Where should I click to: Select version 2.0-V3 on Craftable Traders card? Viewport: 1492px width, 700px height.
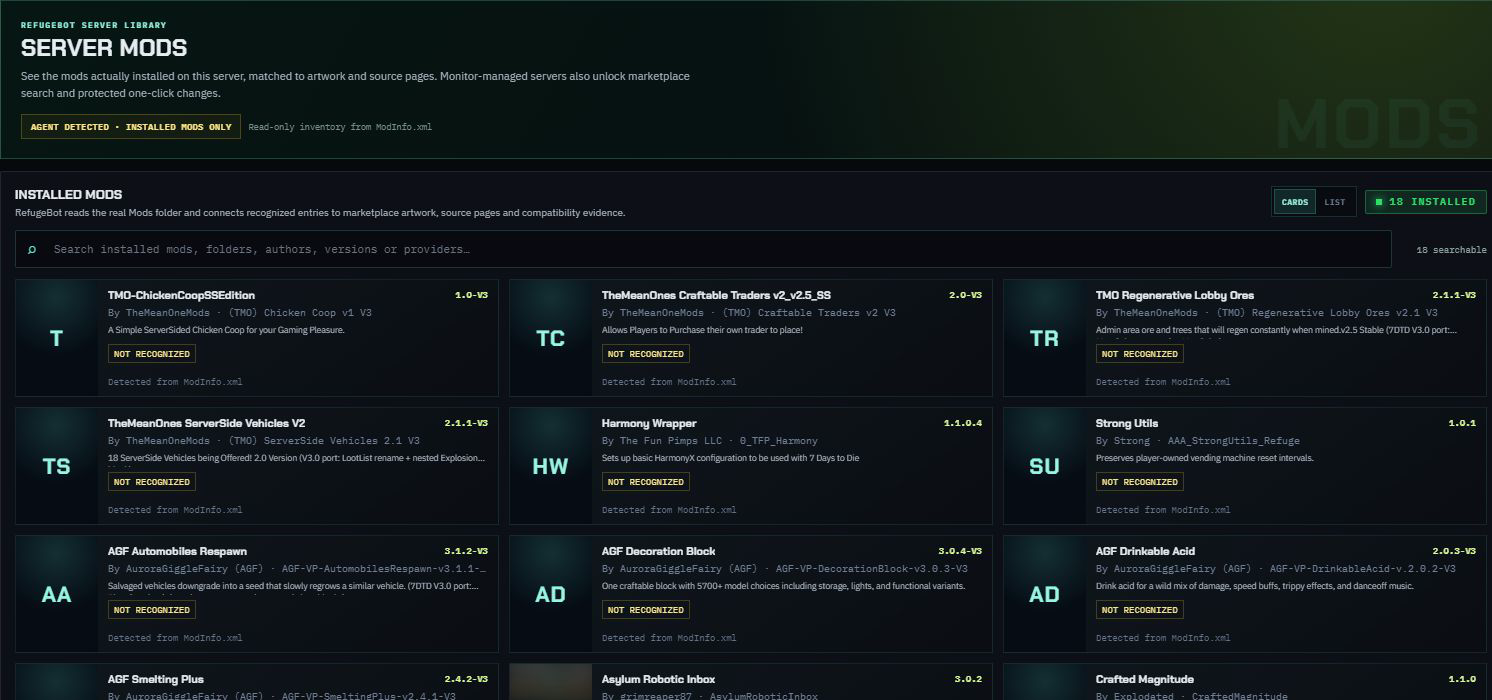pyautogui.click(x=965, y=295)
